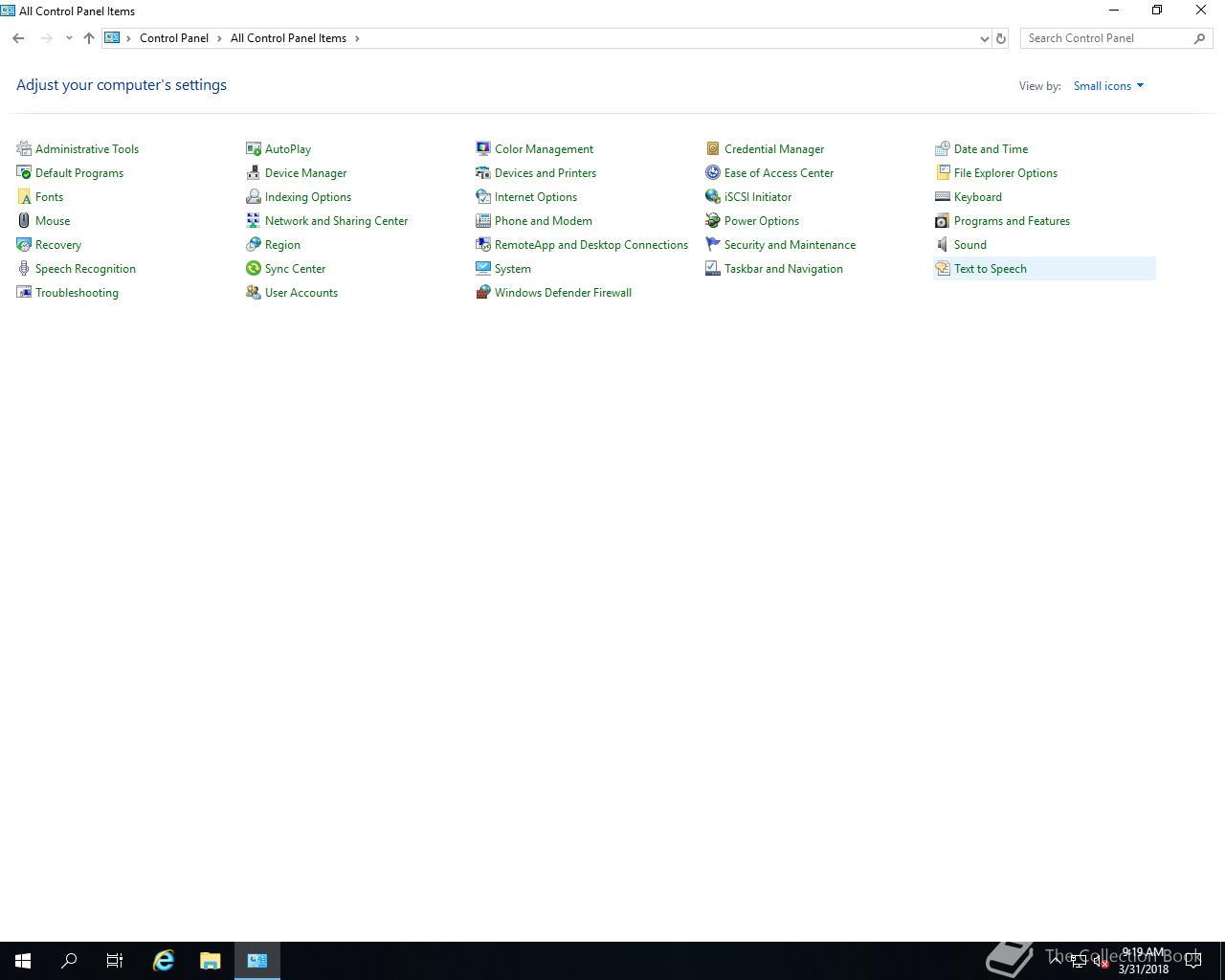Click the Region globe icon
The width and height of the screenshot is (1225, 980).
pyautogui.click(x=254, y=244)
